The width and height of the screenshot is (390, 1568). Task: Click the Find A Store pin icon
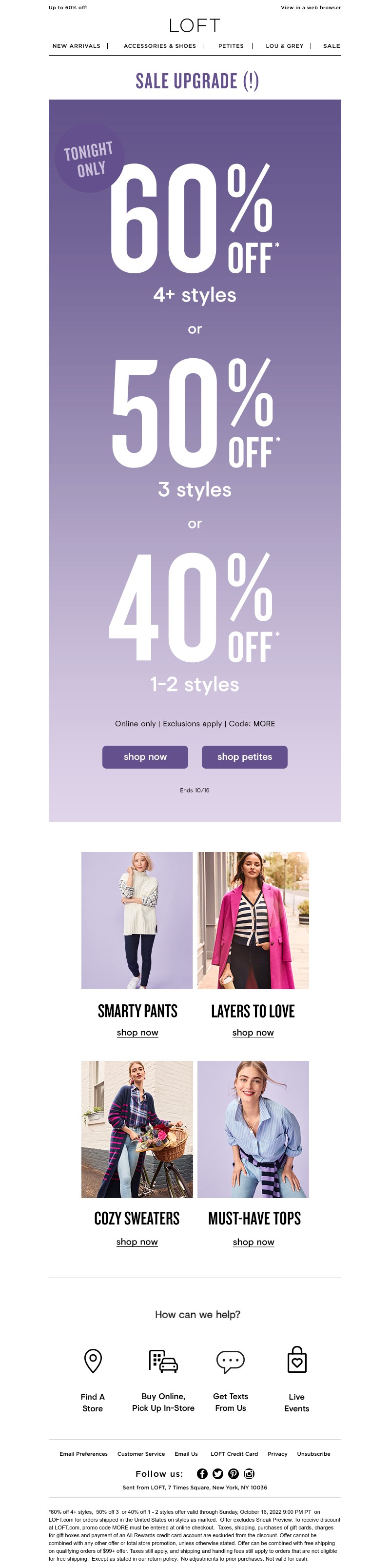tap(93, 1361)
